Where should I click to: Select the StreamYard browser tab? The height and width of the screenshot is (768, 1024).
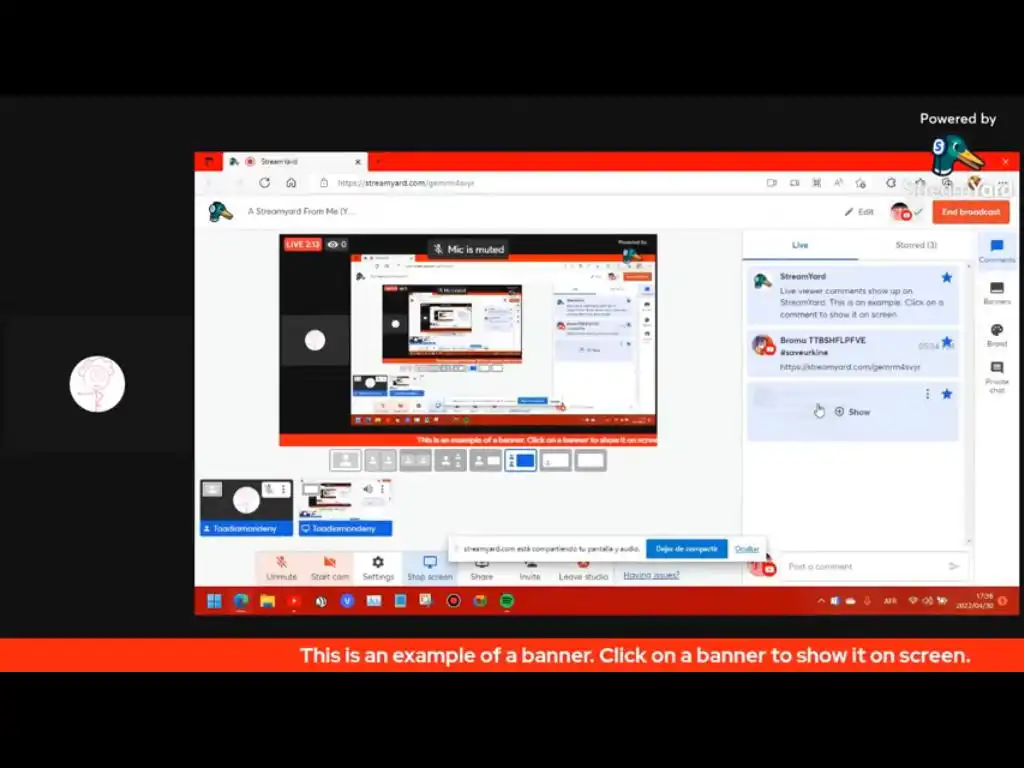click(x=295, y=161)
